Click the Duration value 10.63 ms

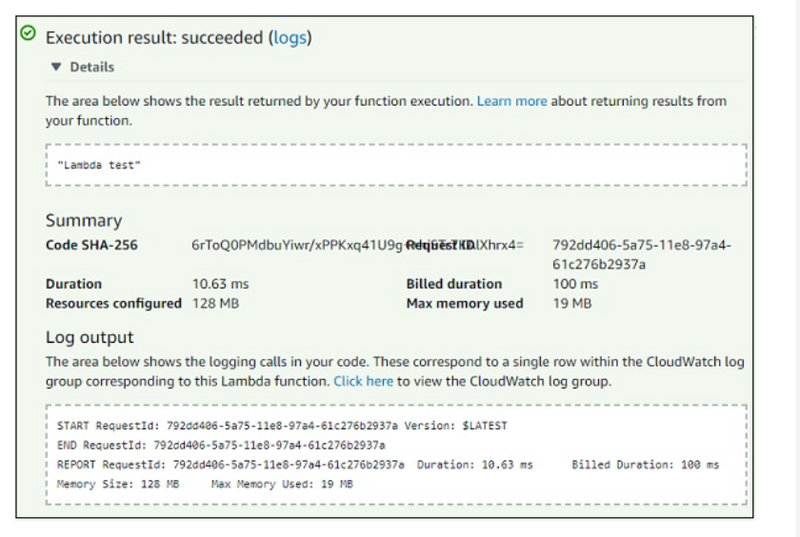[221, 284]
